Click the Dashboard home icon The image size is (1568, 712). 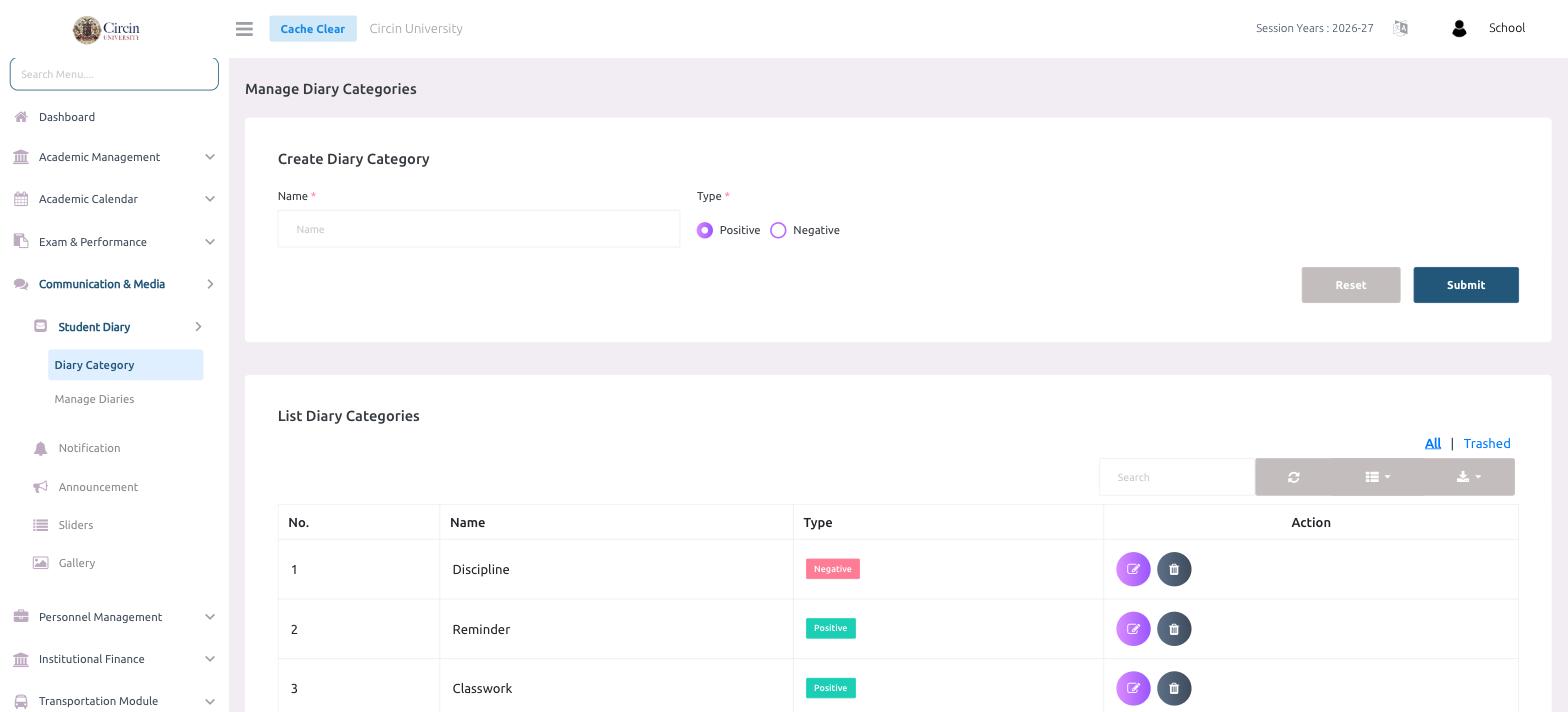(x=21, y=117)
